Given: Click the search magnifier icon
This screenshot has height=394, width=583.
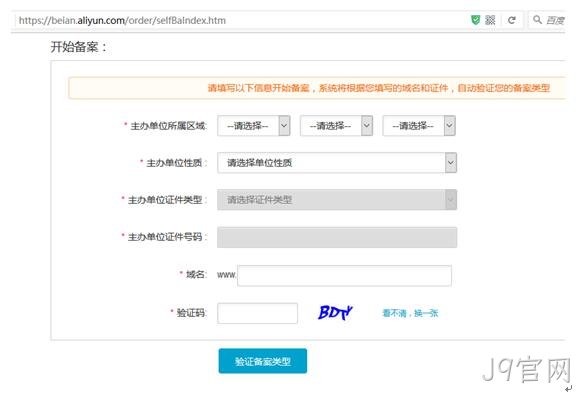Looking at the screenshot, I should coord(537,19).
